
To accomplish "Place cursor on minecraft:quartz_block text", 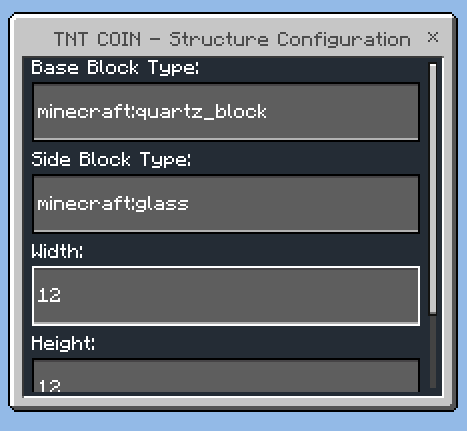I will click(152, 112).
